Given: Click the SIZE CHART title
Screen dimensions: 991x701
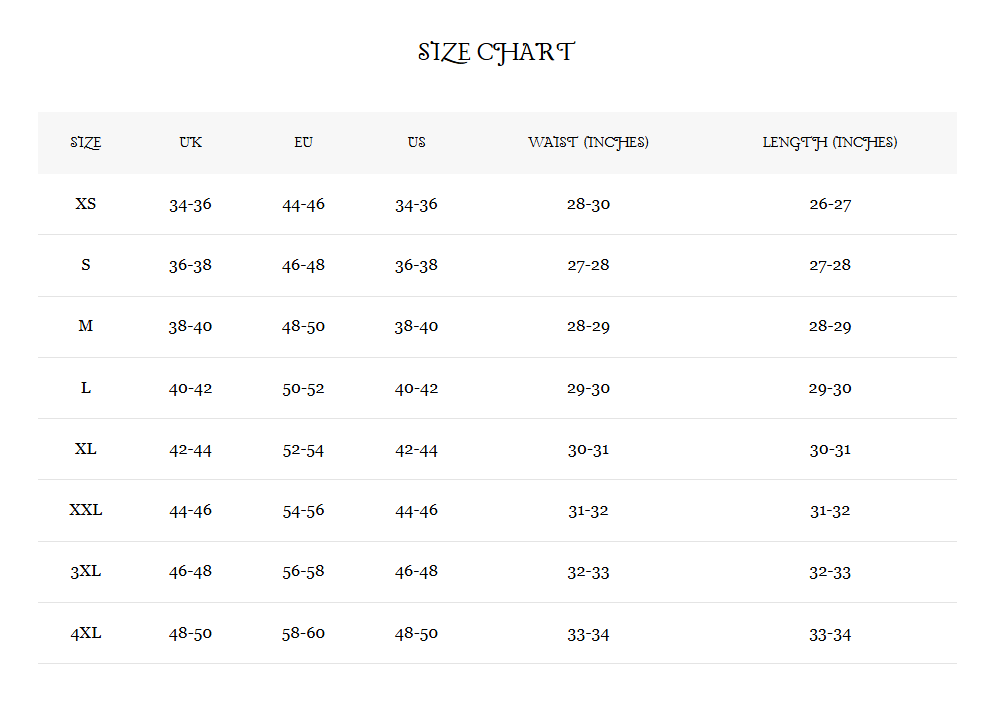Looking at the screenshot, I should [496, 53].
